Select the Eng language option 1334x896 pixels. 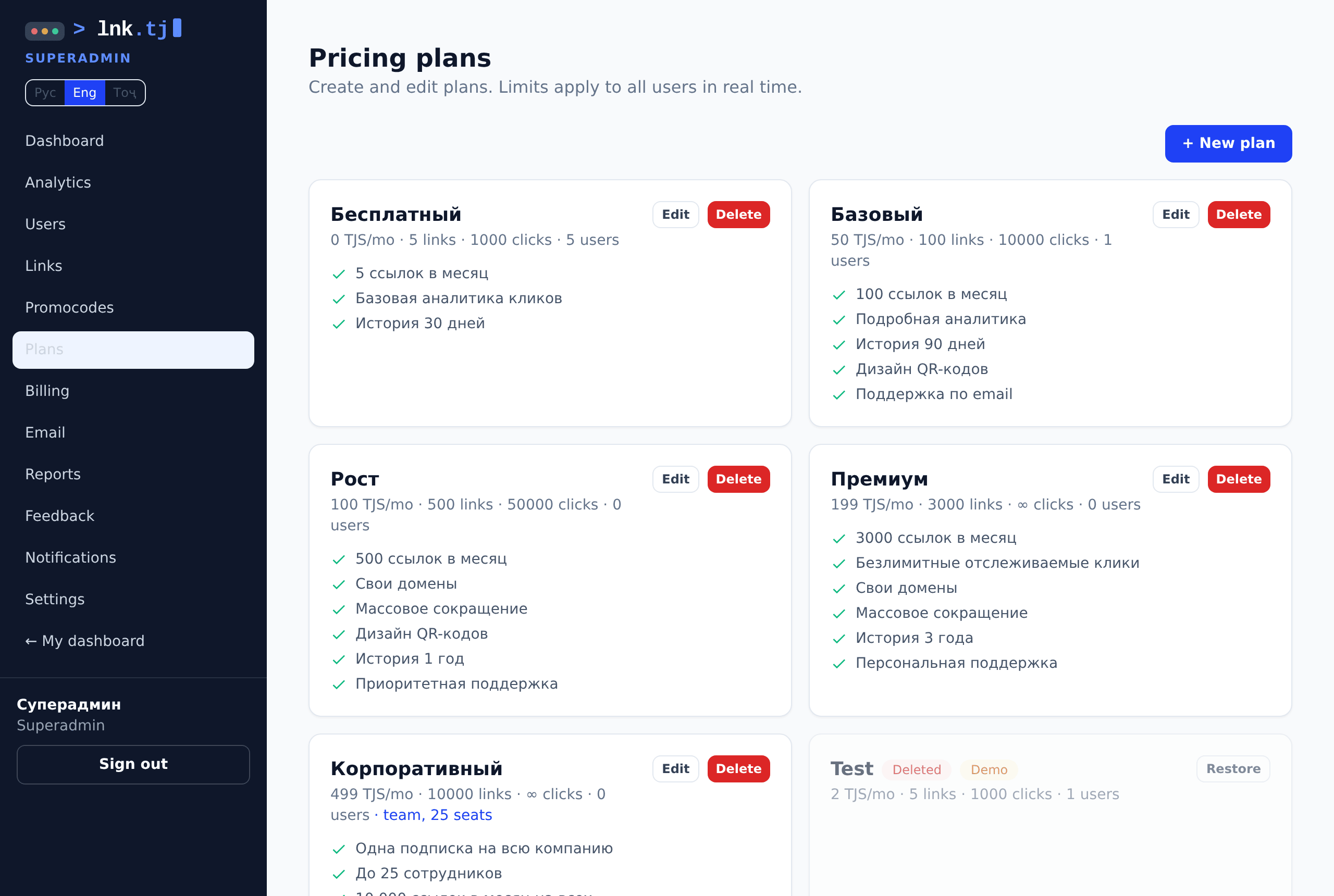84,93
